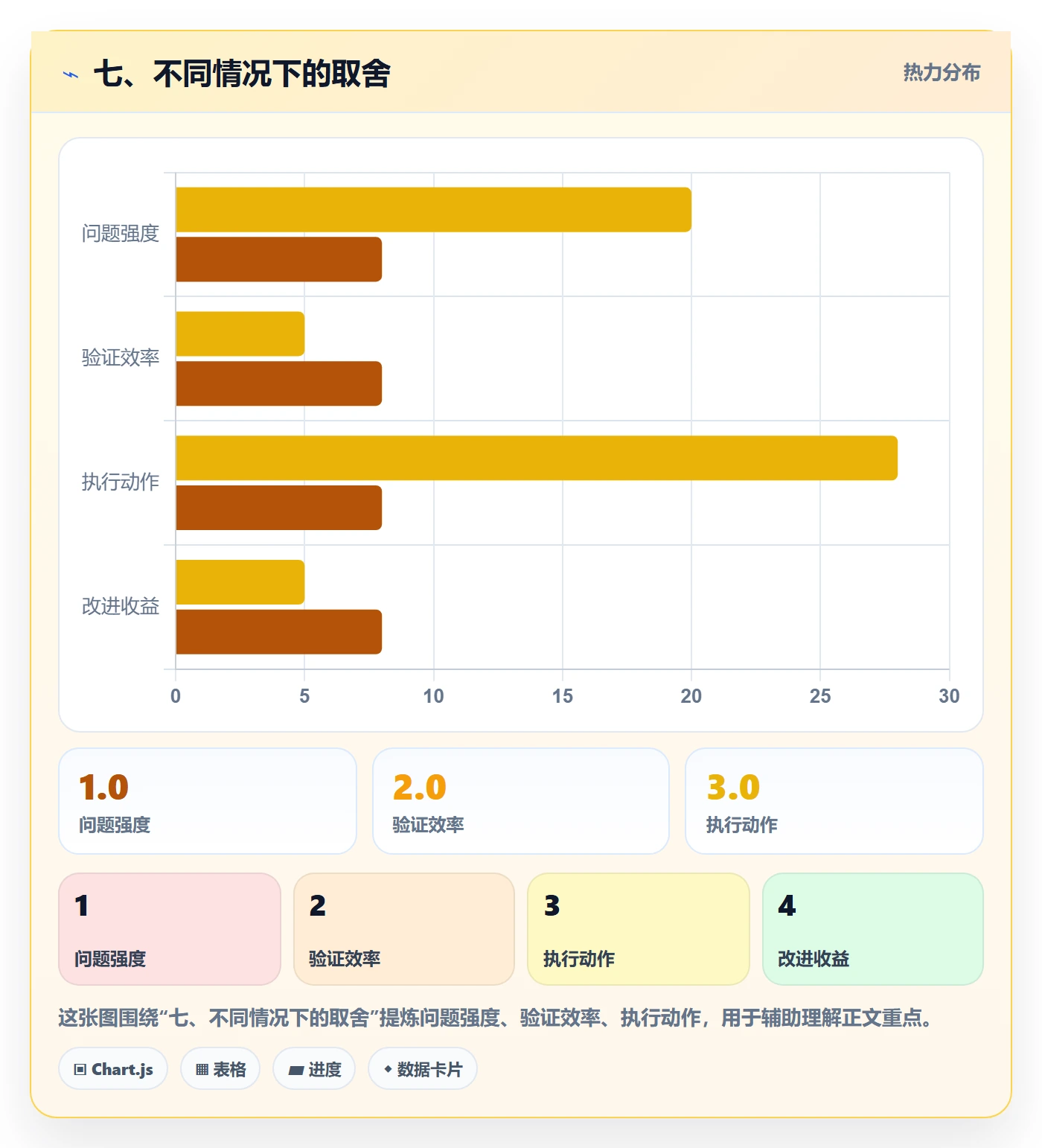The height and width of the screenshot is (1148, 1042).
Task: Open the 1.0 问题强度 stat card
Action: tap(208, 801)
